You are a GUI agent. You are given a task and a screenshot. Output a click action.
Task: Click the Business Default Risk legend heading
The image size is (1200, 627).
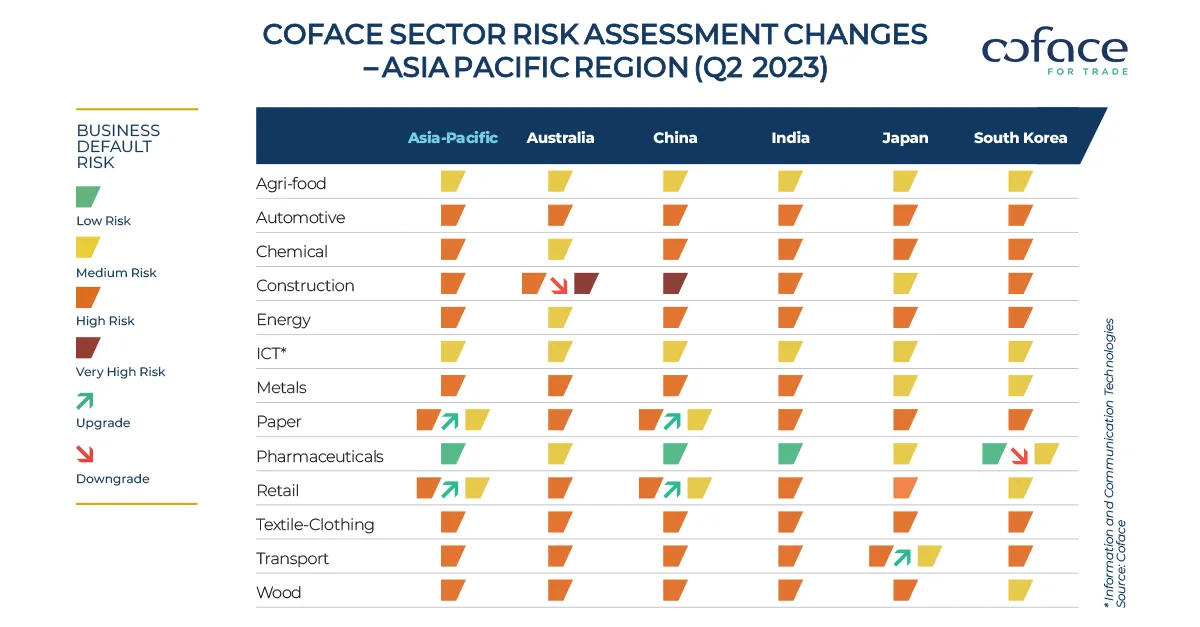[x=118, y=146]
